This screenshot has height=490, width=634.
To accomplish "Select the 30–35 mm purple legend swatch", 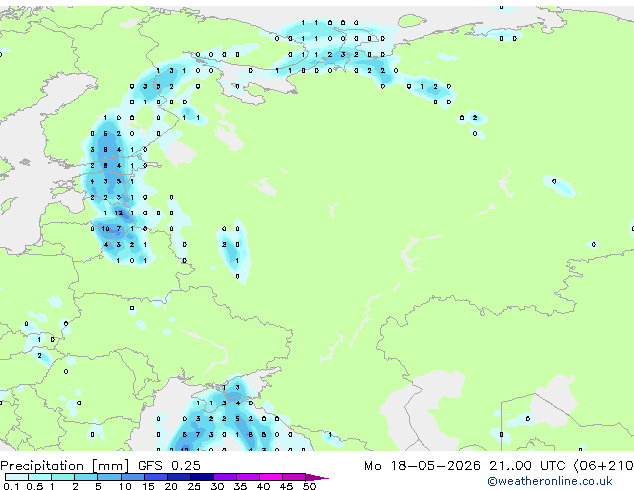I will 224,477.
